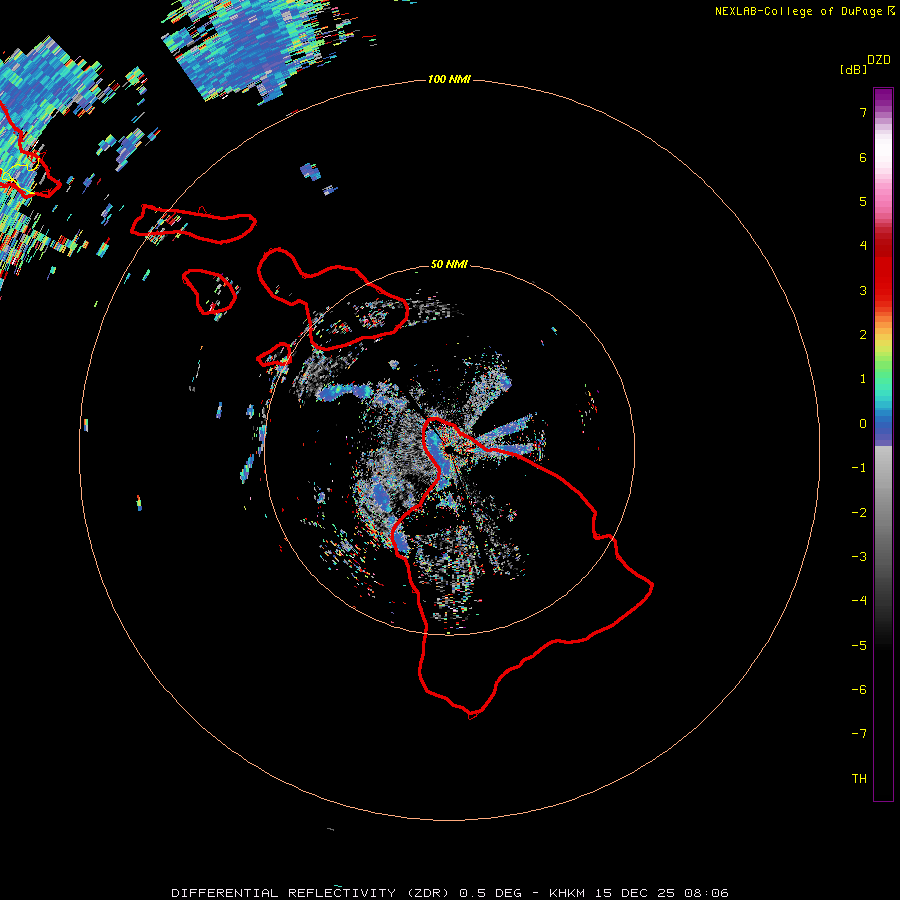Screen dimensions: 900x900
Task: Click the TH threshold label
Action: pos(859,779)
